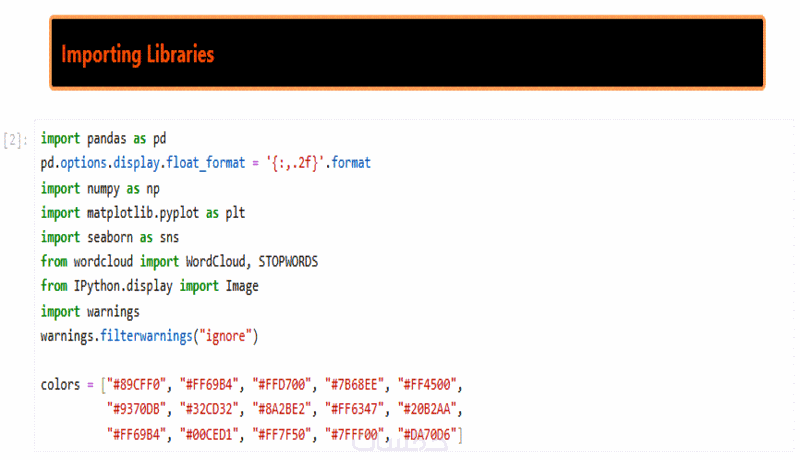The width and height of the screenshot is (800, 460).
Task: Click the colors variable name
Action: click(61, 385)
